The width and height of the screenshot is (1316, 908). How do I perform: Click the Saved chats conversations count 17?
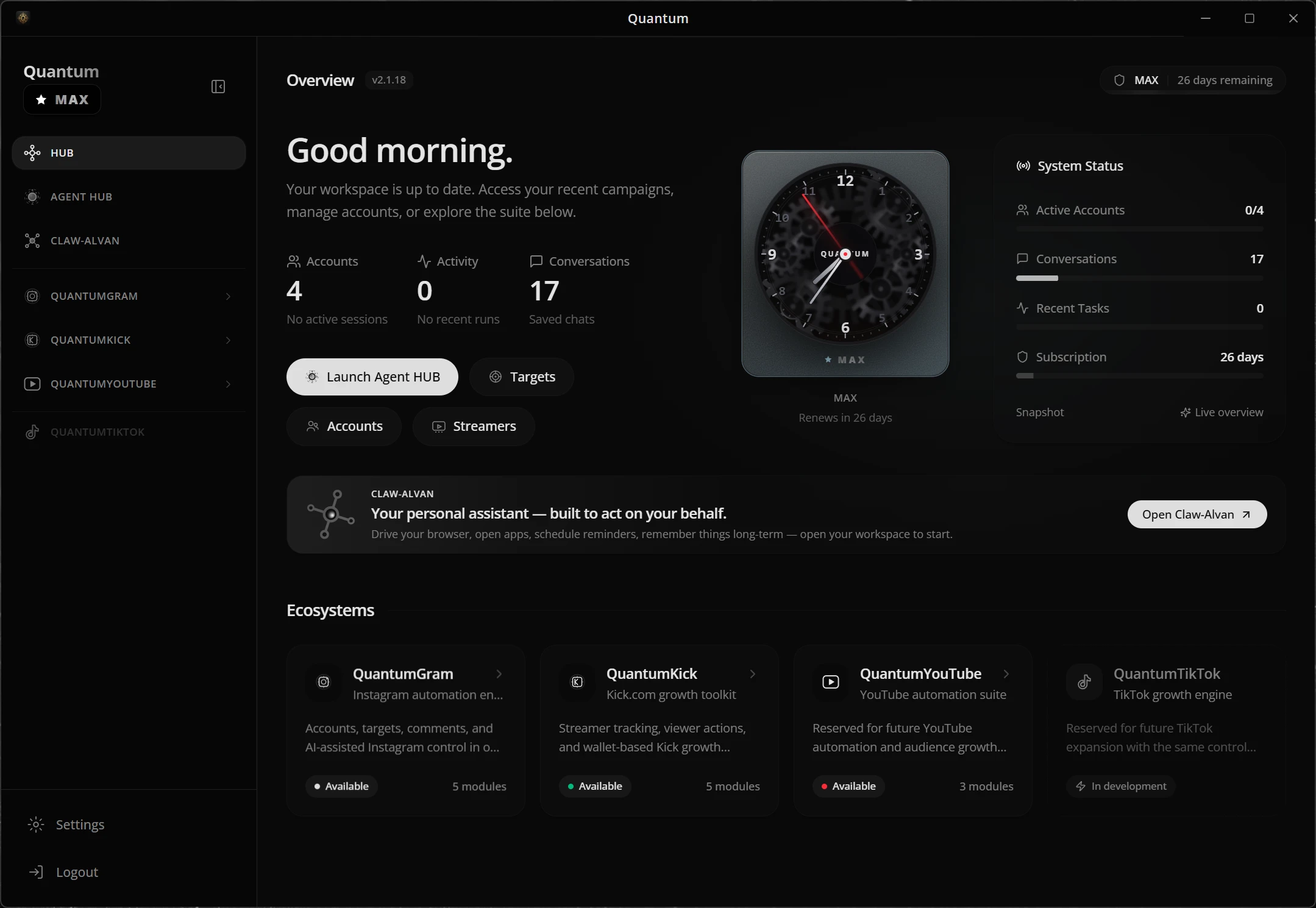point(544,291)
